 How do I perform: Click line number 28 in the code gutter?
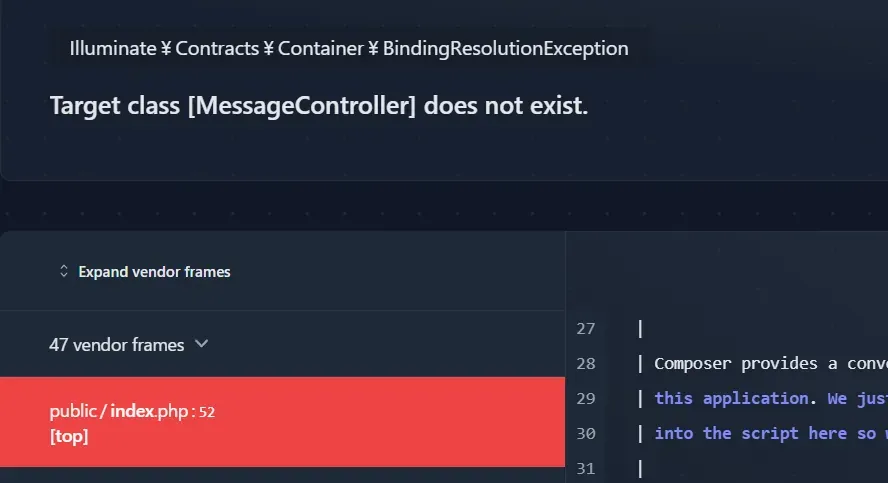[586, 363]
